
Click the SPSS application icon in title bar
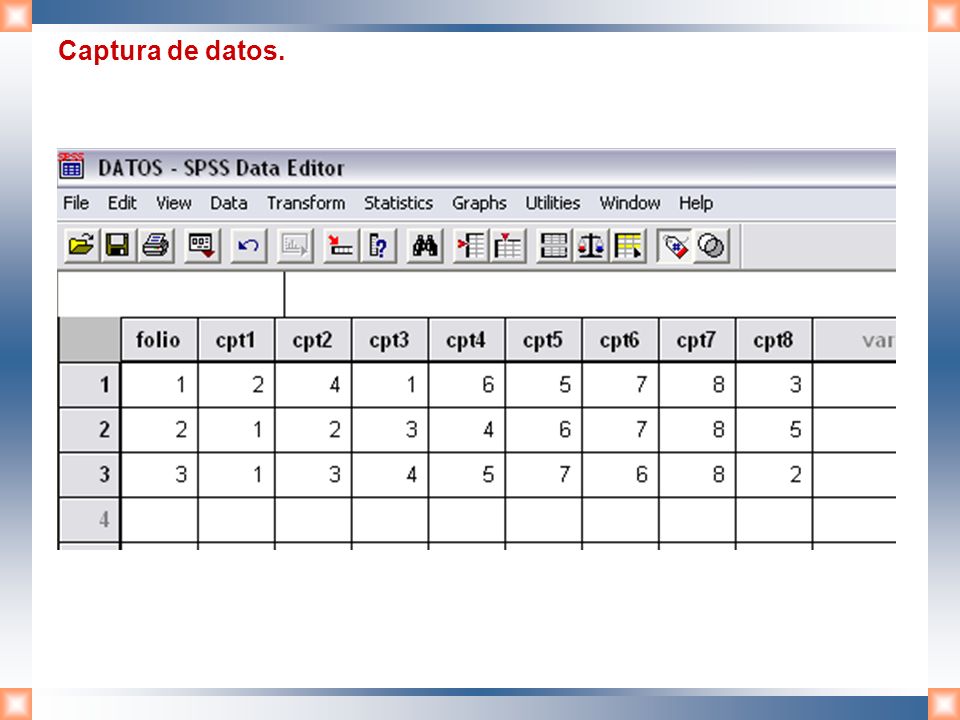point(71,166)
